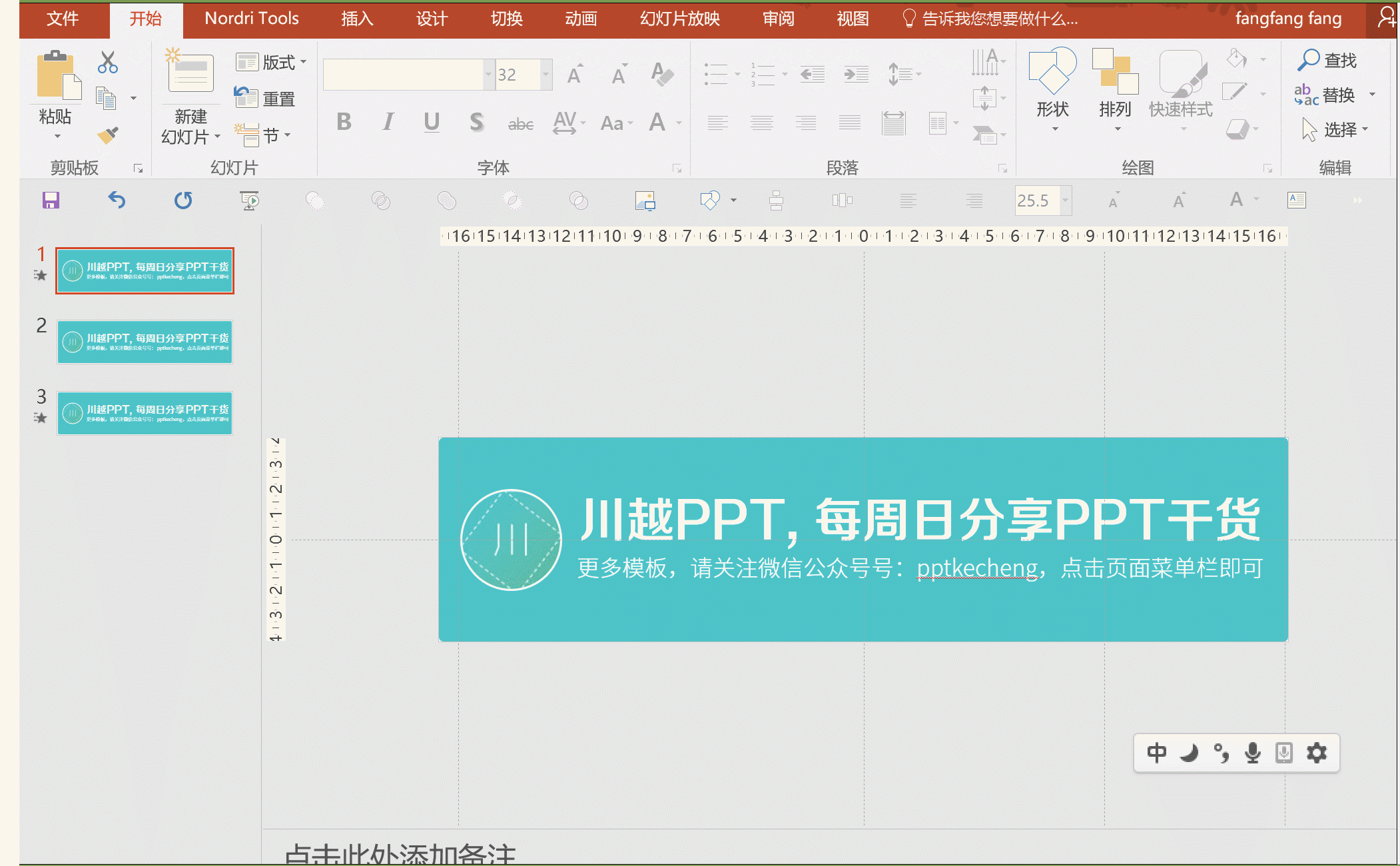This screenshot has width=1400, height=866.
Task: Click the Find magnifier icon
Action: tap(1308, 60)
